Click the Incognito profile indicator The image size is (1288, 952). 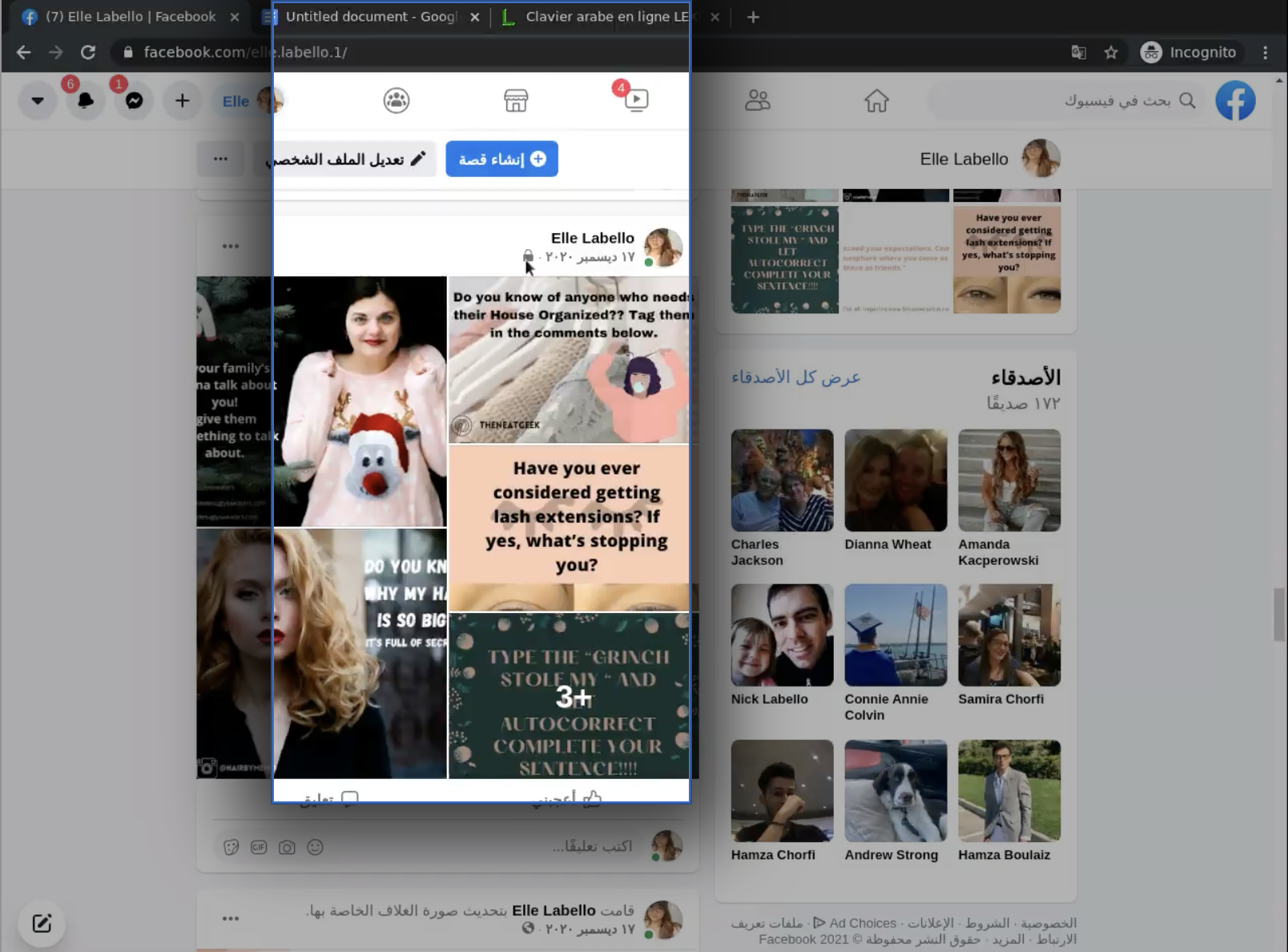[1189, 52]
